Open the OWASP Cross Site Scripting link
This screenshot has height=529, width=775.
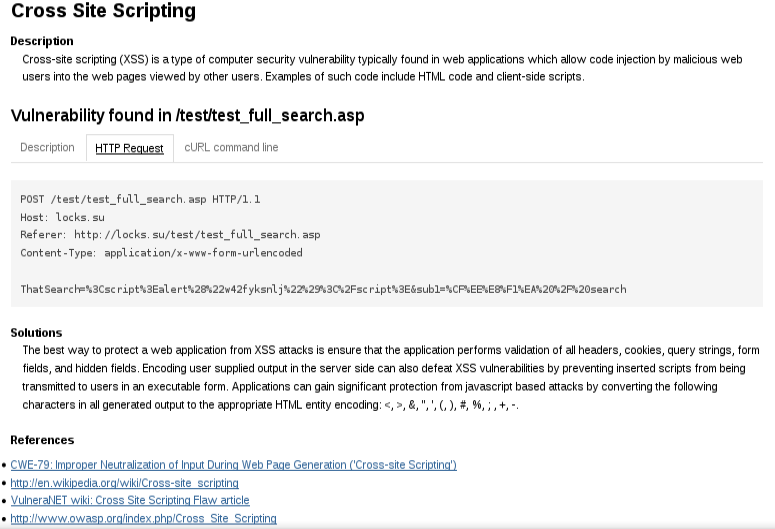[143, 518]
